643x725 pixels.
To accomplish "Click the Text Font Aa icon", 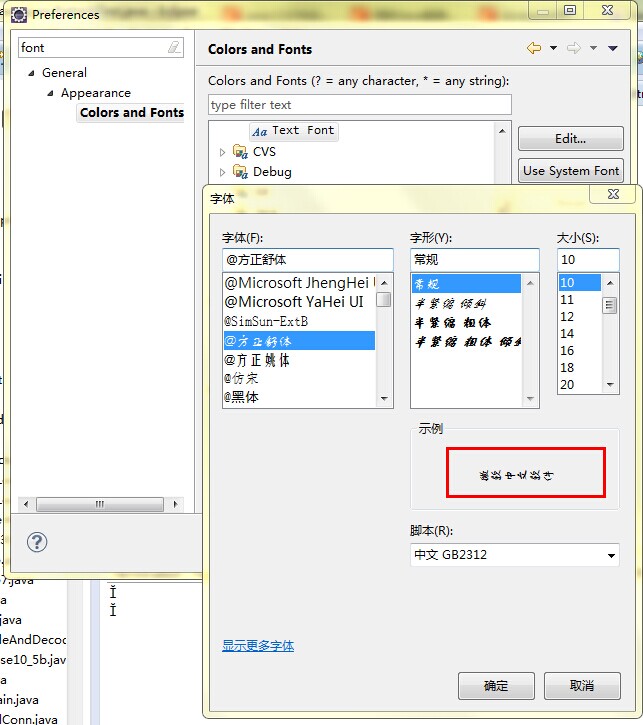I will click(x=259, y=131).
